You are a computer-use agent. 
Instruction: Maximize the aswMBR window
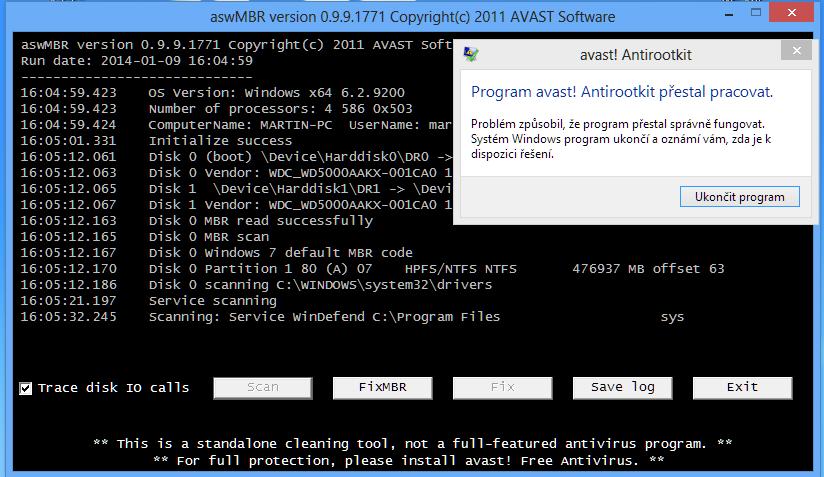coord(756,13)
